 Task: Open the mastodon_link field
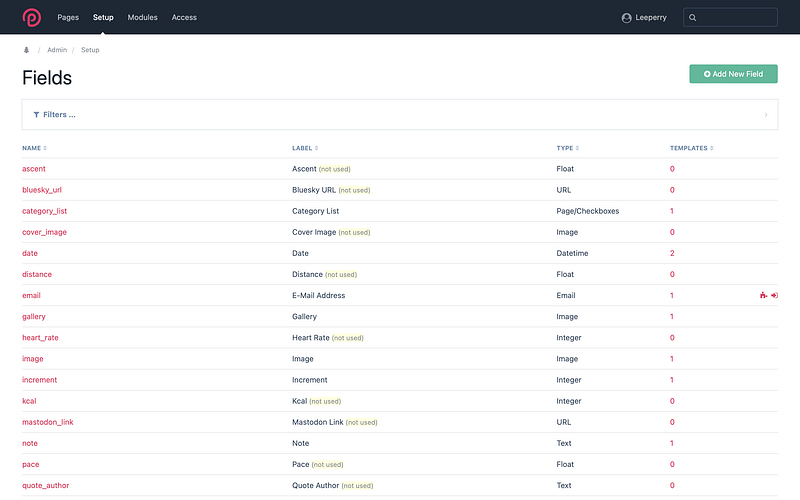click(47, 422)
